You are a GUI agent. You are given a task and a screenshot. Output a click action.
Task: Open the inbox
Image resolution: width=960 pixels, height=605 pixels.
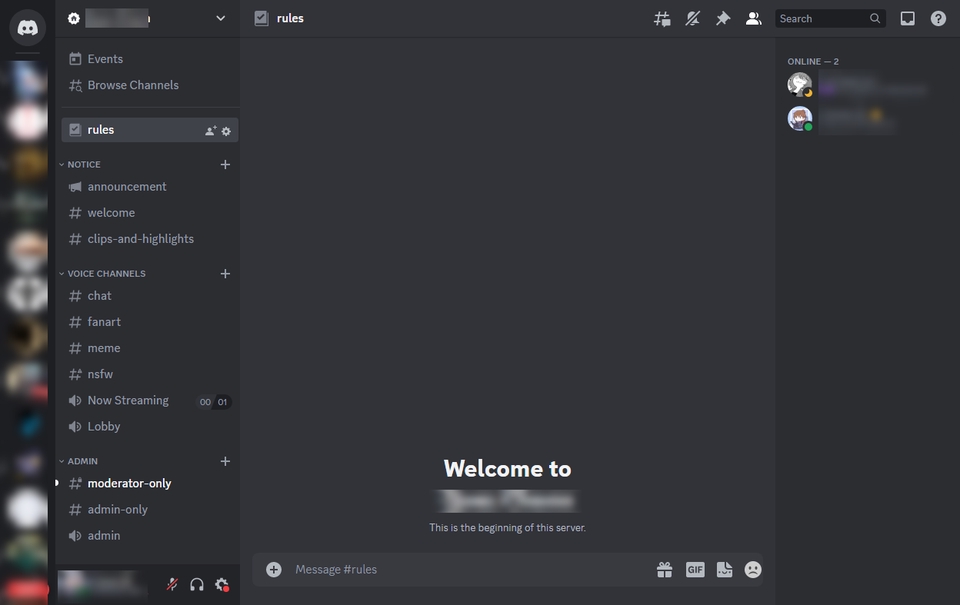(908, 17)
